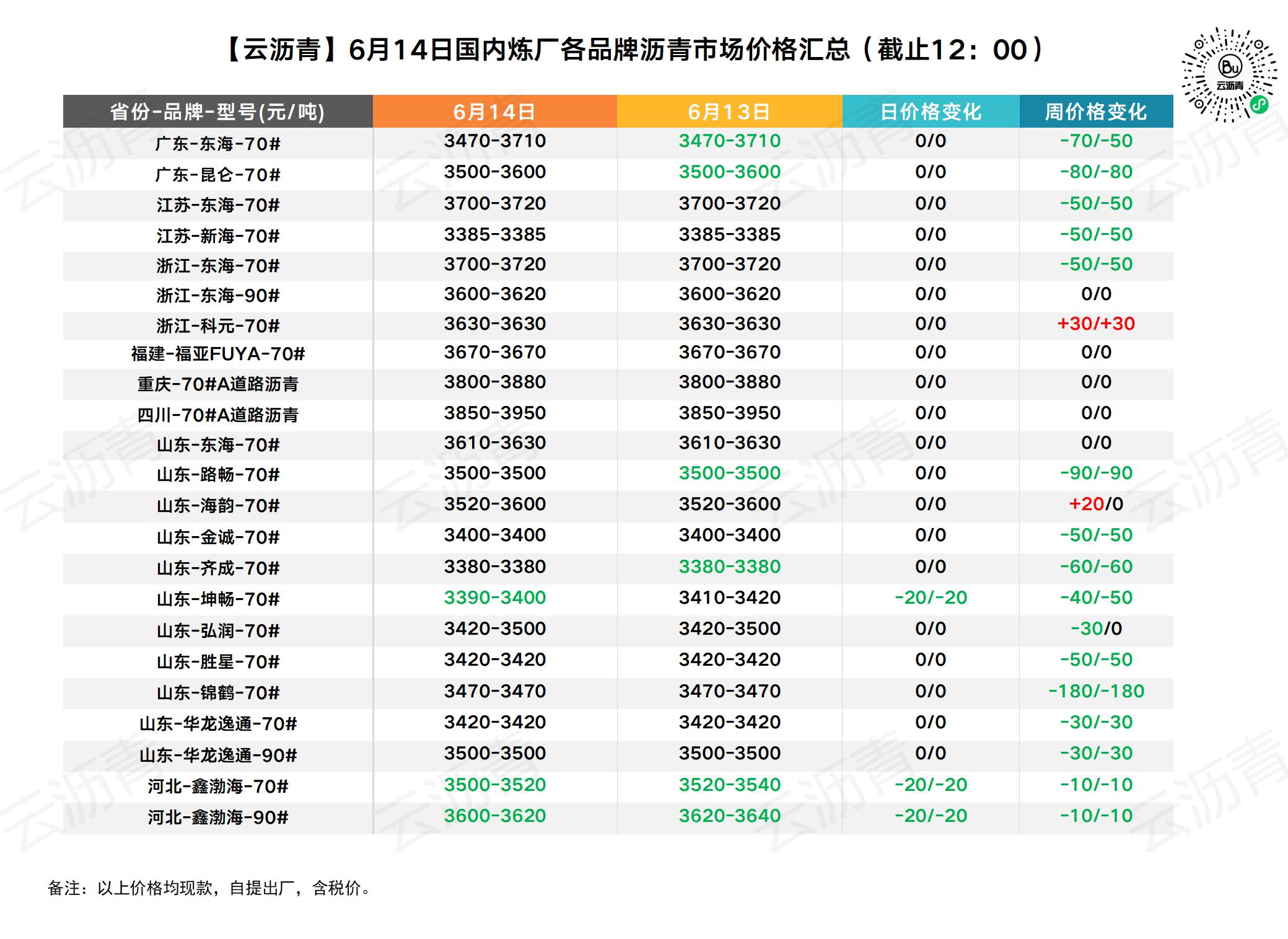Click green 6月13日 price 3500-3600 for 广东-昆仑
This screenshot has width=1288, height=939.
coord(729,172)
